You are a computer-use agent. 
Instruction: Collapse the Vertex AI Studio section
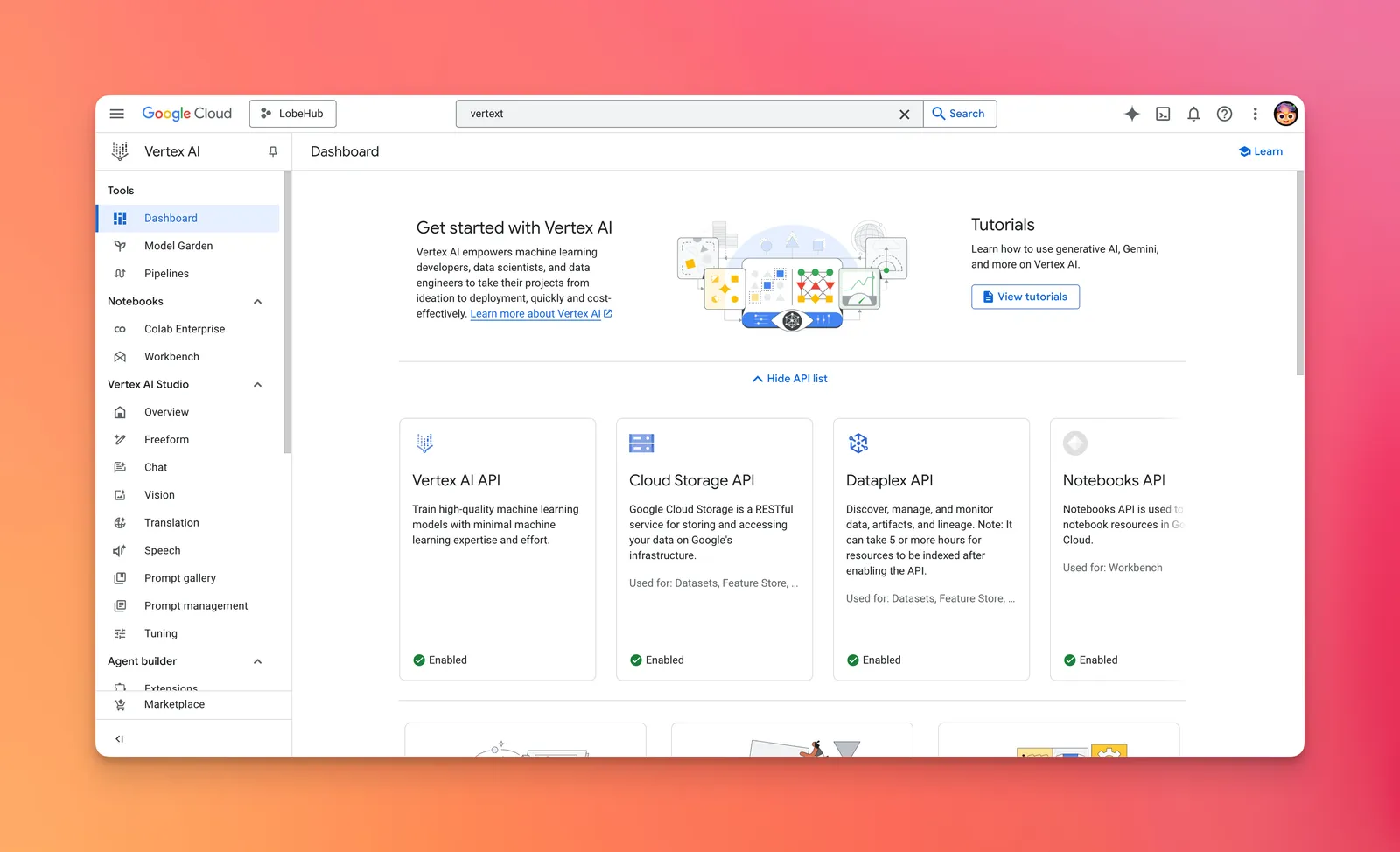[x=257, y=385]
